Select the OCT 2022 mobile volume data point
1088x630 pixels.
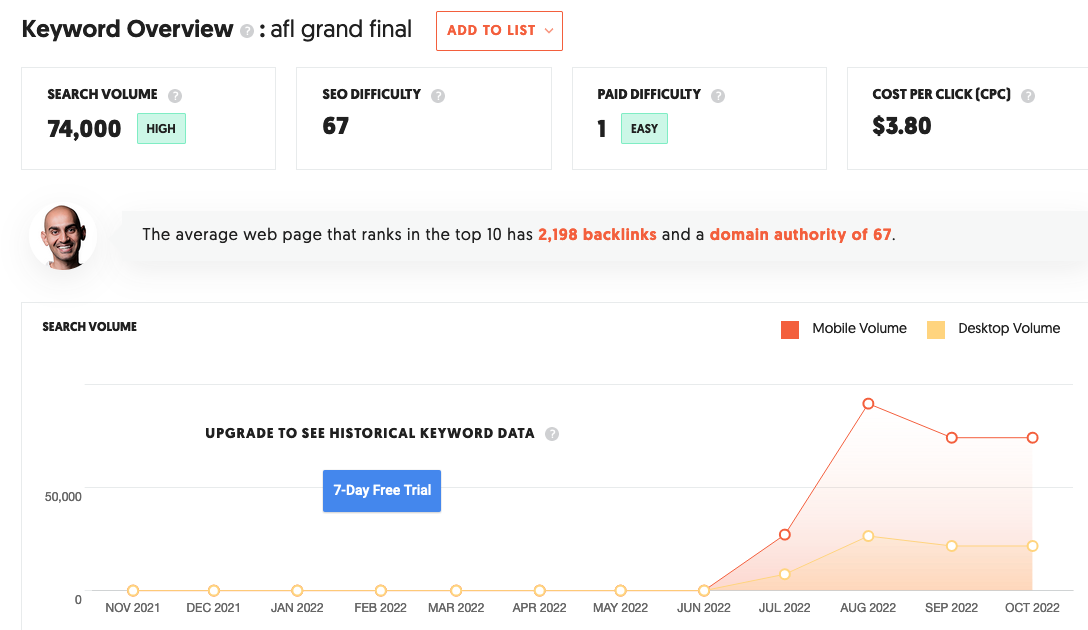click(x=1032, y=438)
